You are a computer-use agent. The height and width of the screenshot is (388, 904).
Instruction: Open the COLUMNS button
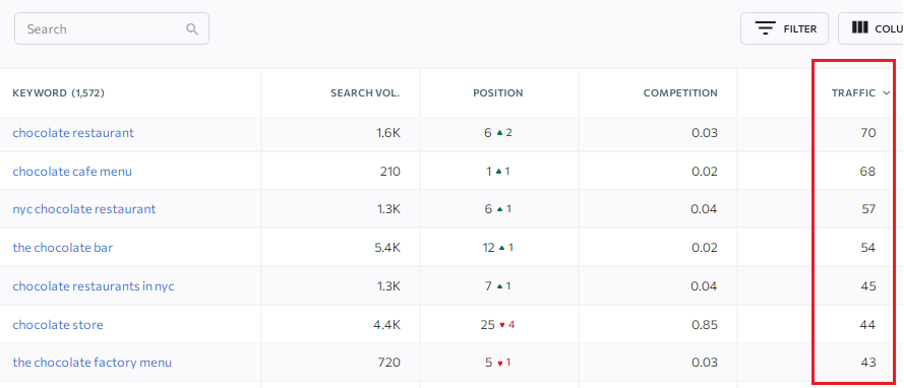click(x=871, y=28)
